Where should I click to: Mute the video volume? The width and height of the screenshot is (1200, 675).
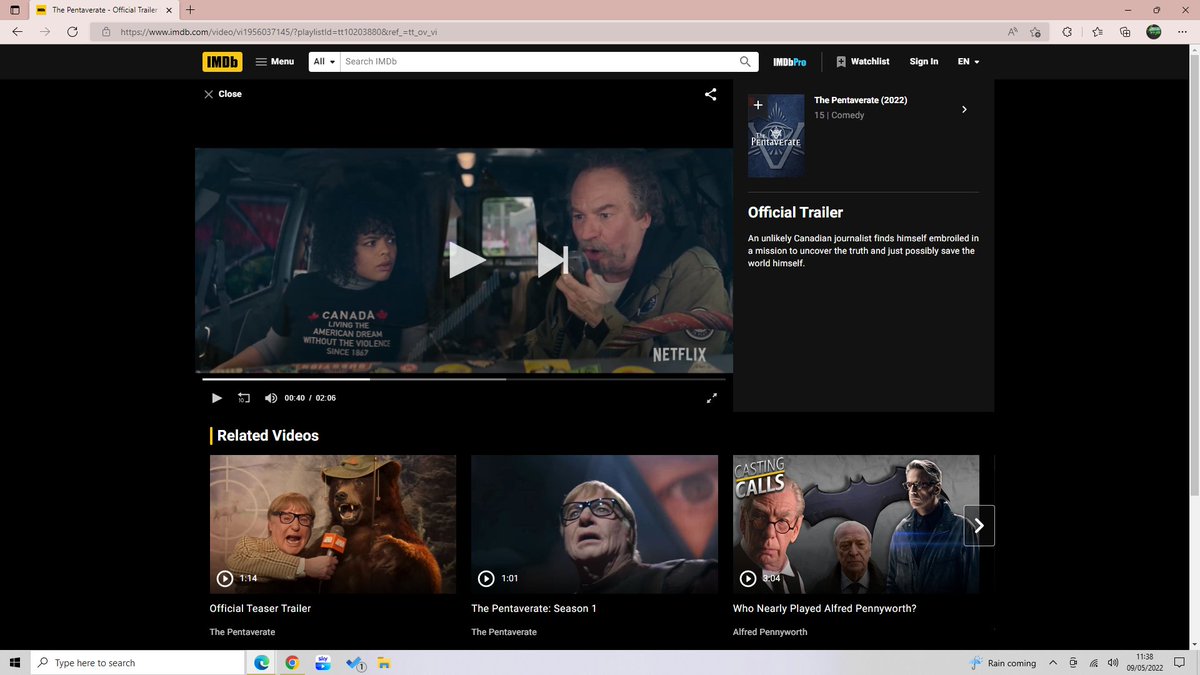[x=271, y=398]
